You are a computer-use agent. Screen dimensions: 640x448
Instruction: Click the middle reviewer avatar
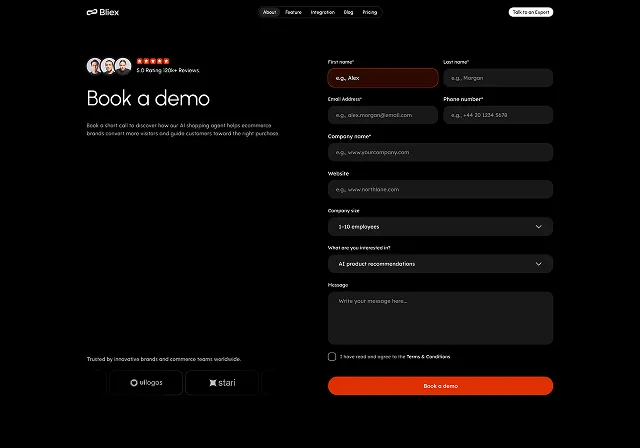click(109, 66)
